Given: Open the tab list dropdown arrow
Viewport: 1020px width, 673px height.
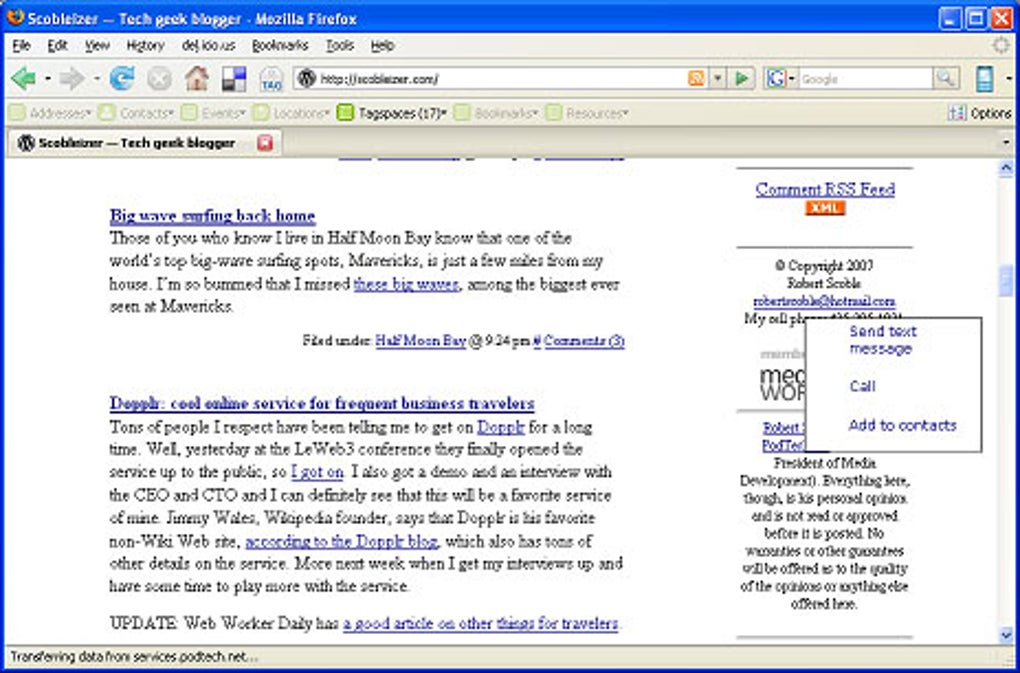Looking at the screenshot, I should (1006, 142).
